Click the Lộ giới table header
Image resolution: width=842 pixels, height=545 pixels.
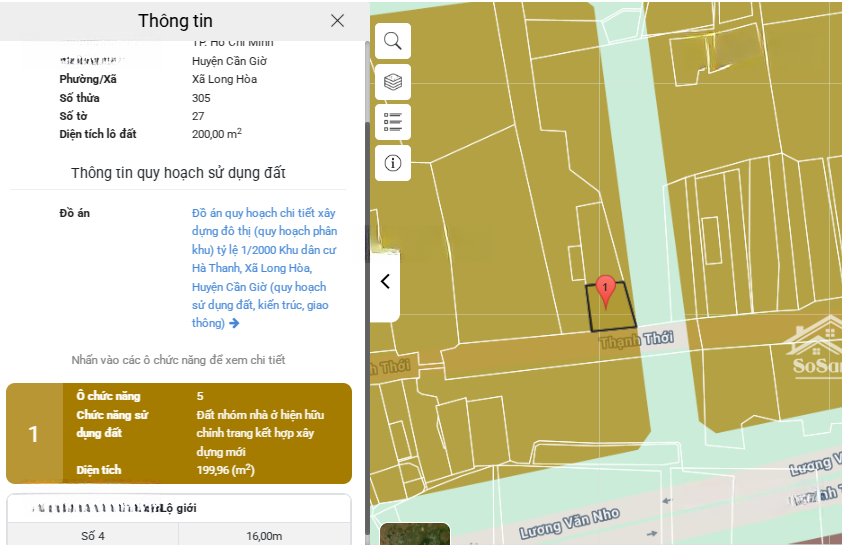(x=178, y=508)
